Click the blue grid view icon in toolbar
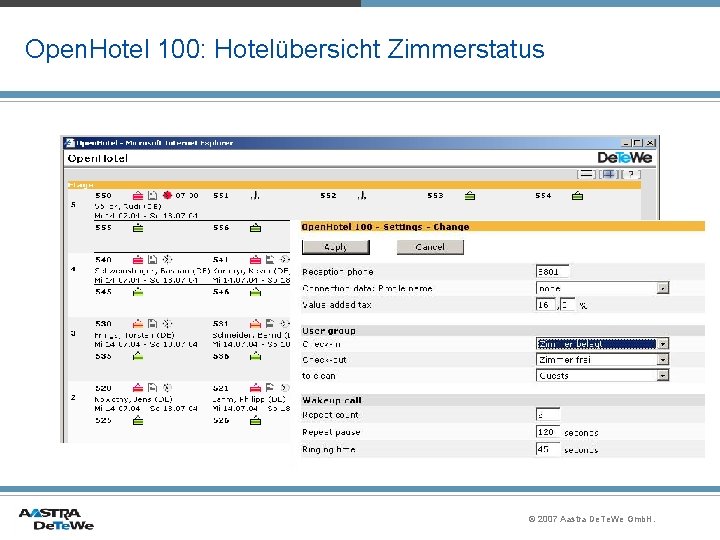Image resolution: width=720 pixels, height=540 pixels. click(609, 174)
